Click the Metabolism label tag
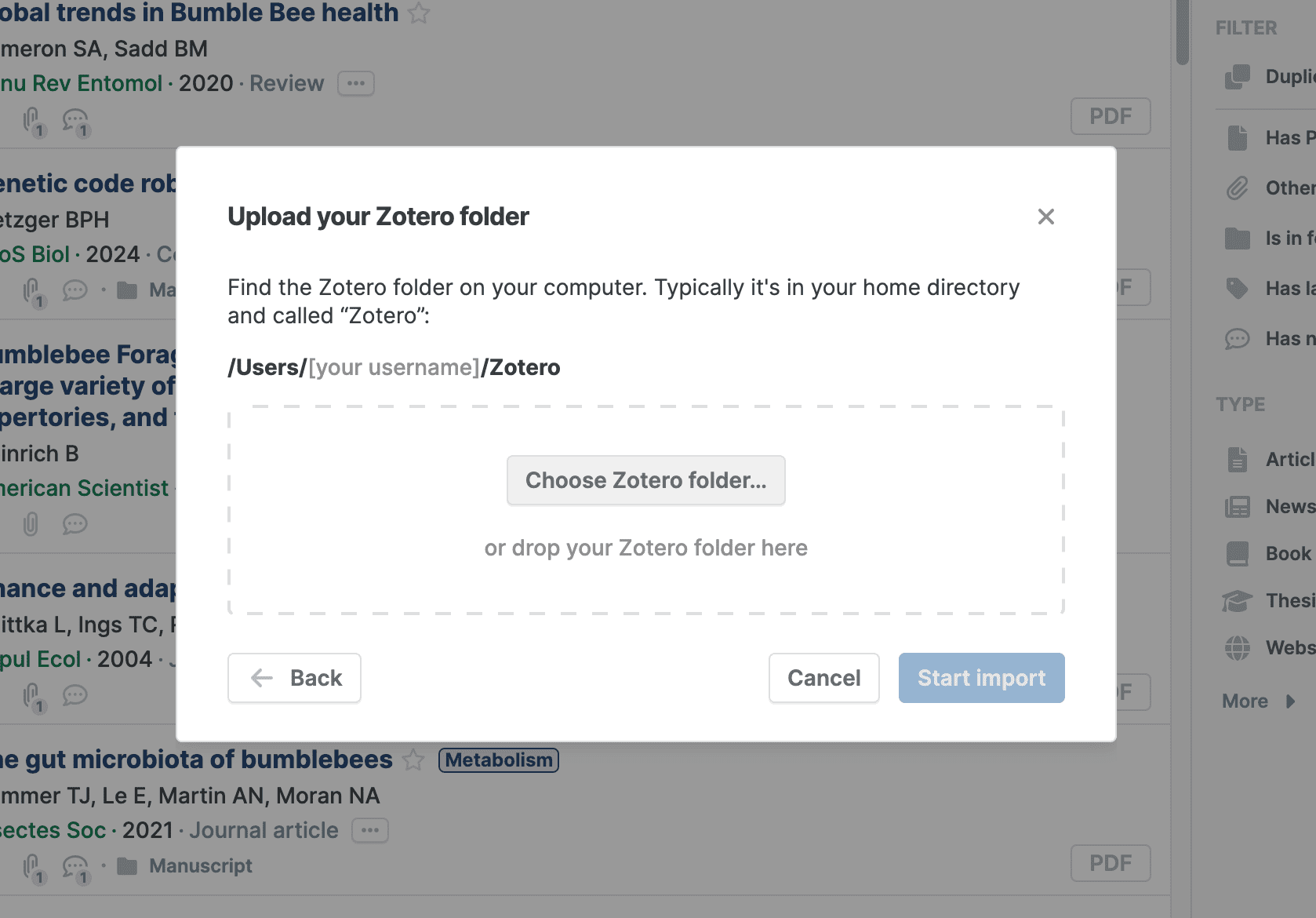The image size is (1316, 918). (499, 760)
